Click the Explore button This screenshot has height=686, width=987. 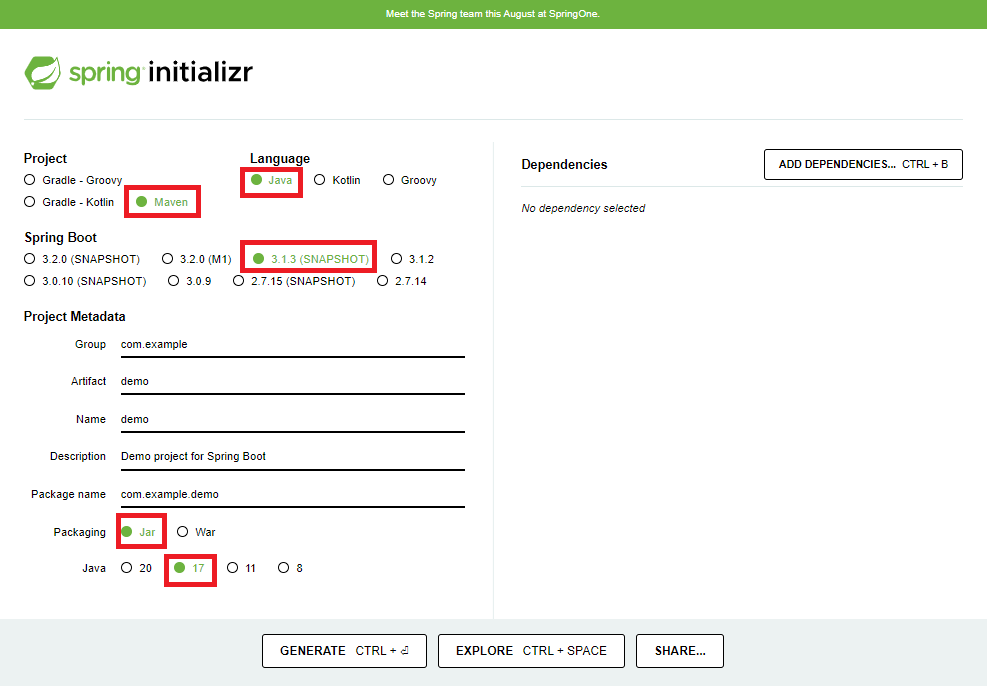(531, 651)
